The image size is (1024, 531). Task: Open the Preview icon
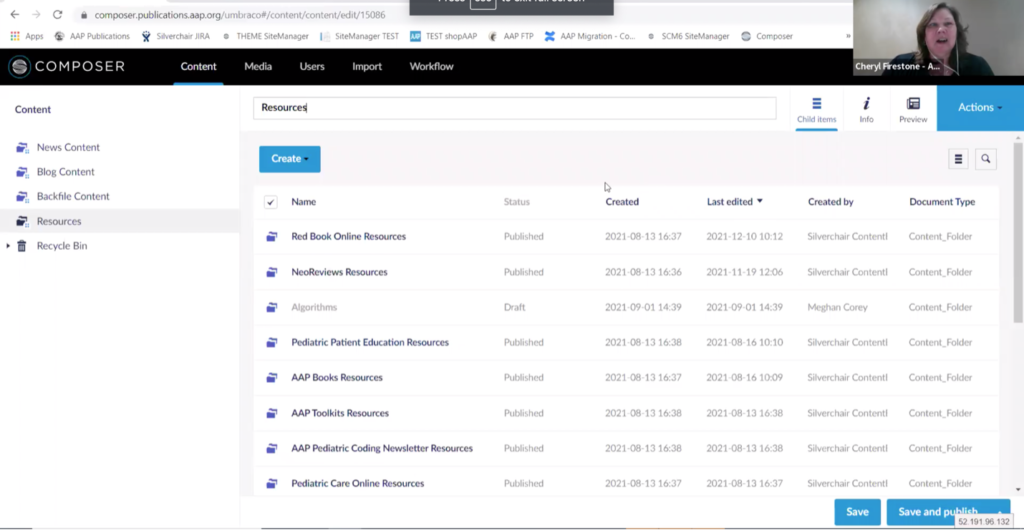(x=912, y=103)
